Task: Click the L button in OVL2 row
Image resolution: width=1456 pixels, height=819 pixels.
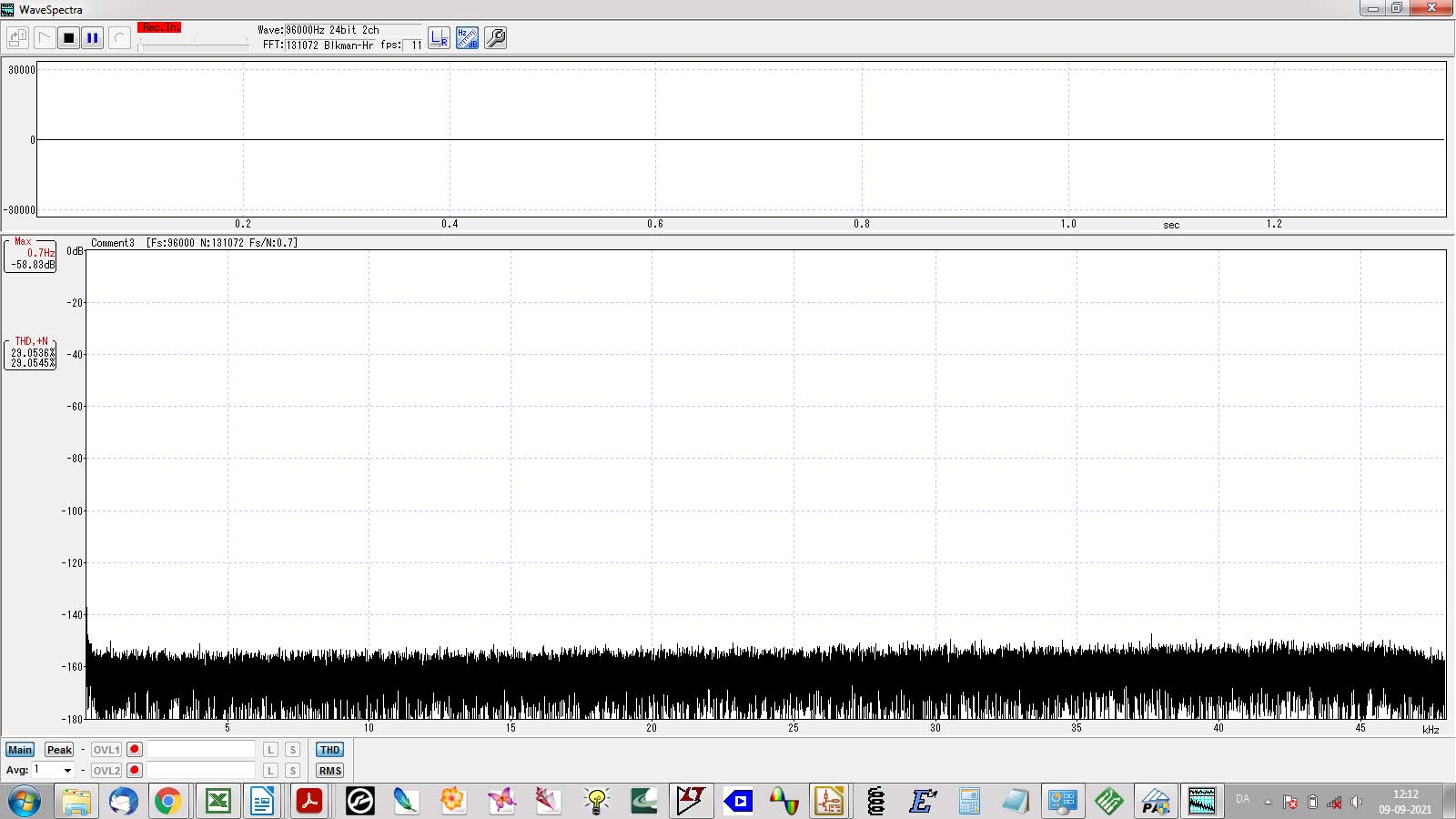Action: click(x=271, y=771)
